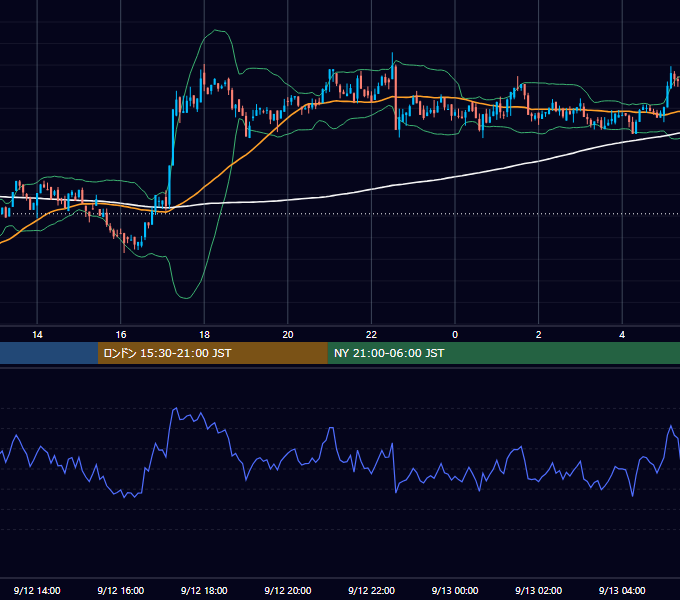This screenshot has width=680, height=600.
Task: Click hour label 4 on price chart axis
Action: click(x=622, y=335)
